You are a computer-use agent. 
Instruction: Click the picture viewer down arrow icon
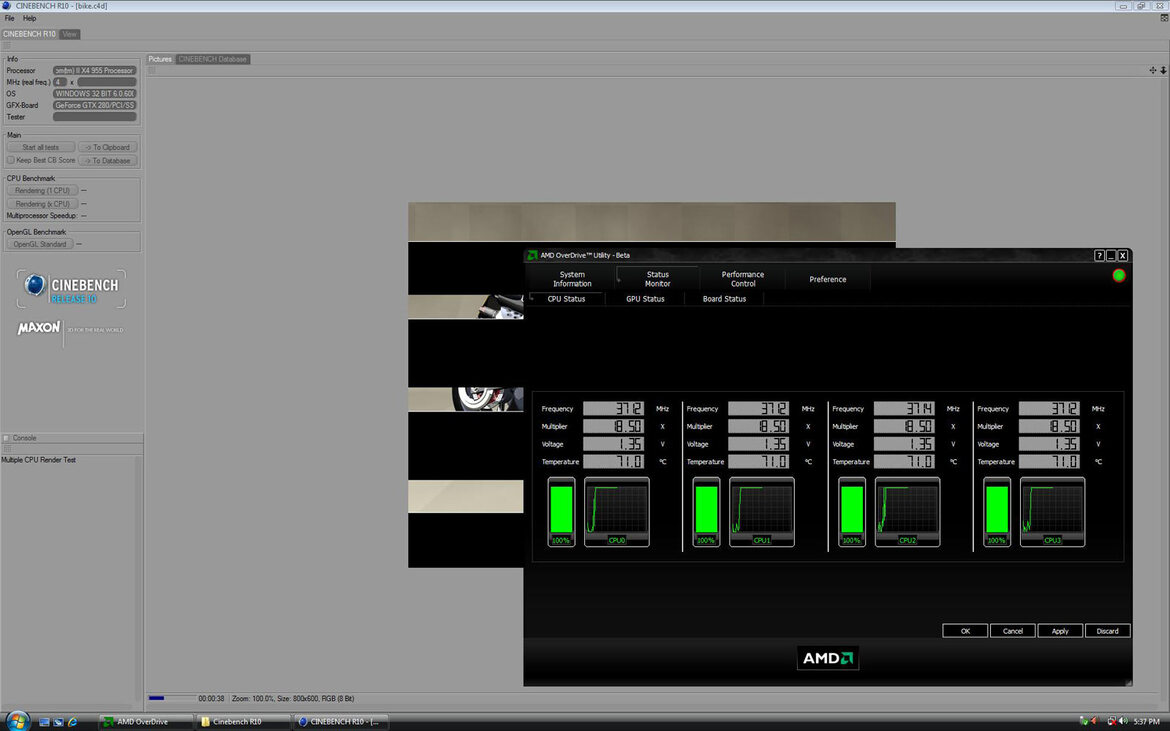[1163, 70]
